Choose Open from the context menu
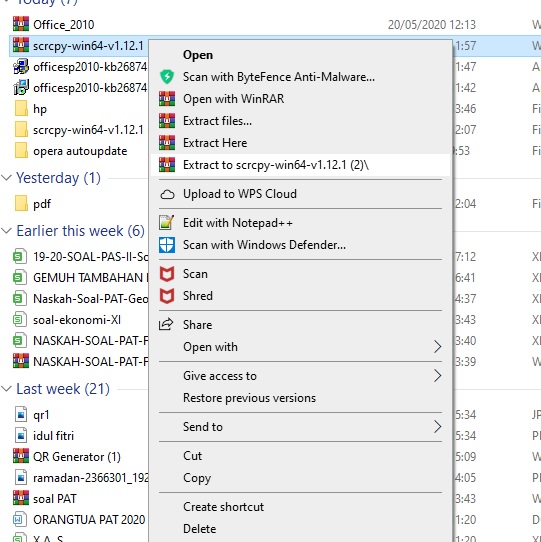 tap(300, 55)
